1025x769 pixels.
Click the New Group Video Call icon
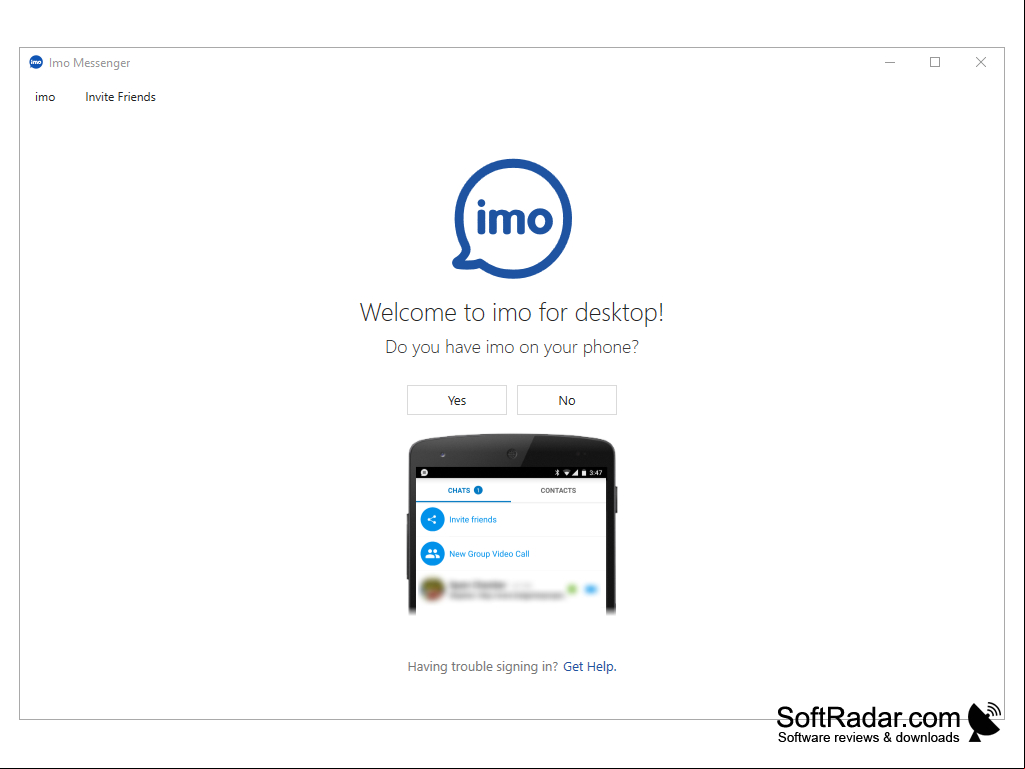432,554
